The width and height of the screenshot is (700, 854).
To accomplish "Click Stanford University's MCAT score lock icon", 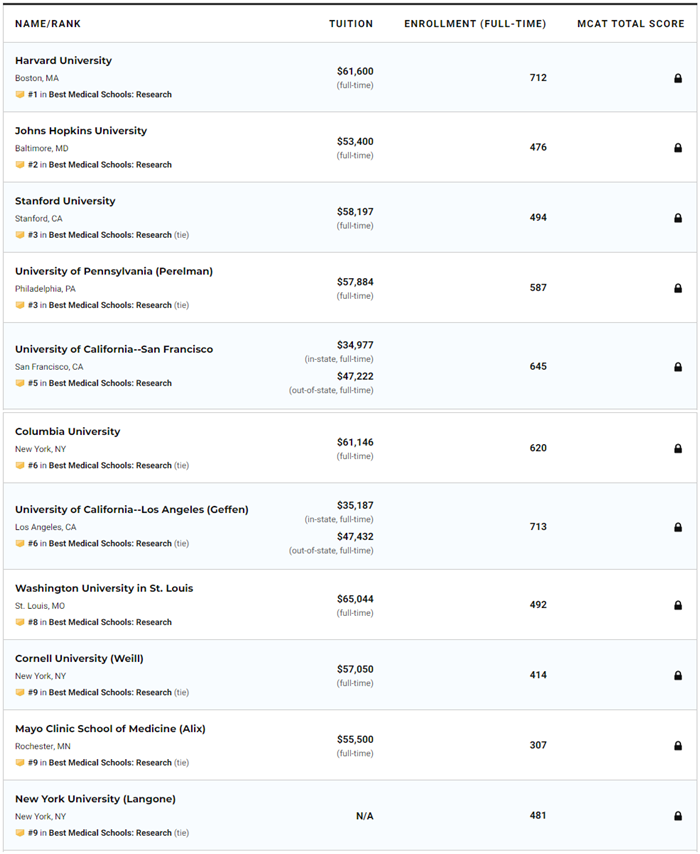I will 678,218.
